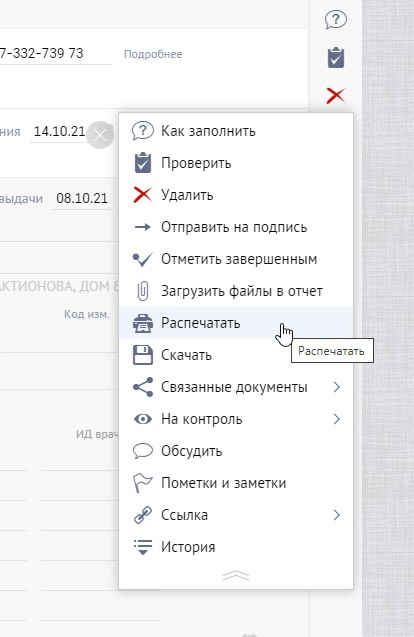The width and height of the screenshot is (414, 637).
Task: Click the history list icon beside История
Action: [x=143, y=547]
